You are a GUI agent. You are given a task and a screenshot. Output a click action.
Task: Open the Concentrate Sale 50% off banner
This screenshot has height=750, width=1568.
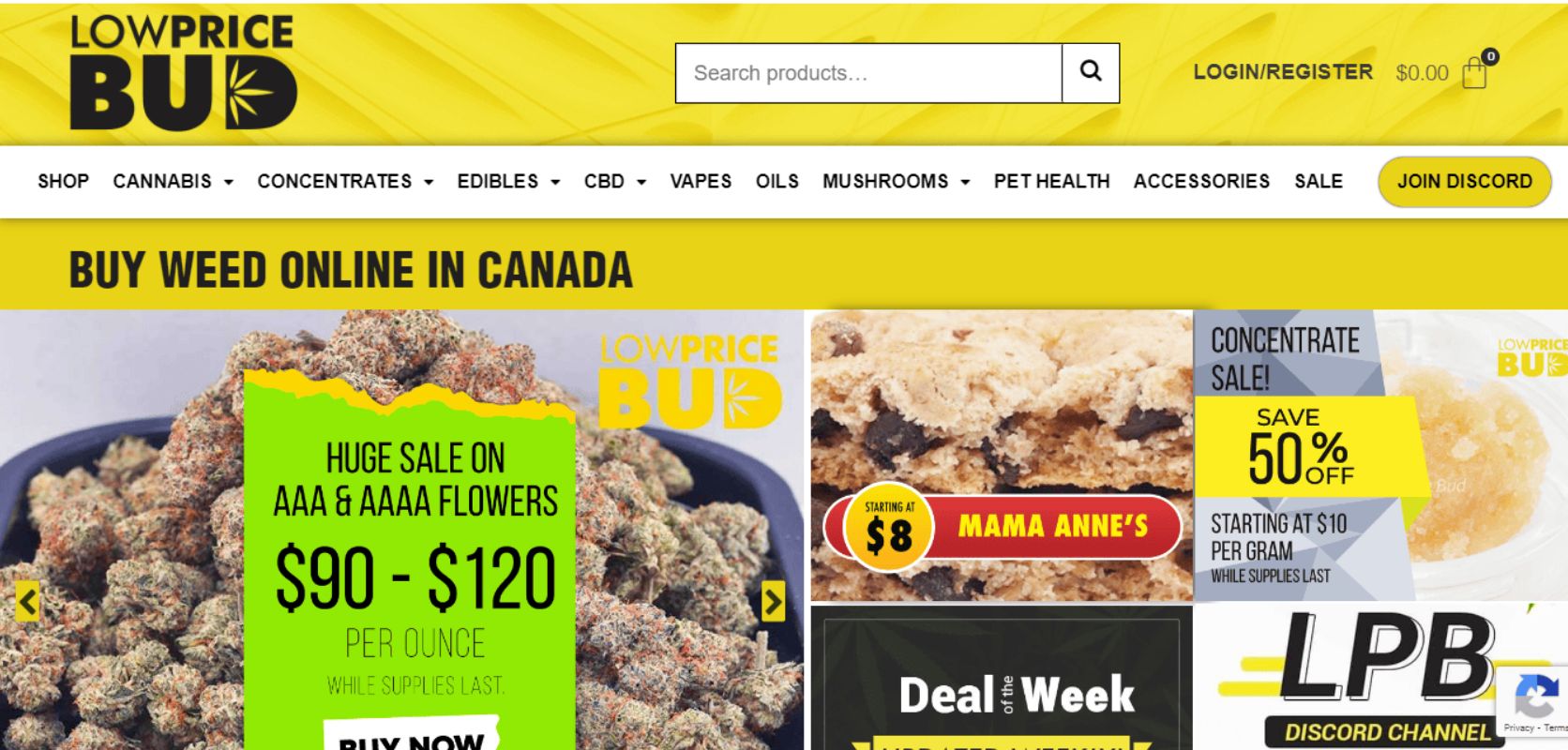click(1380, 456)
